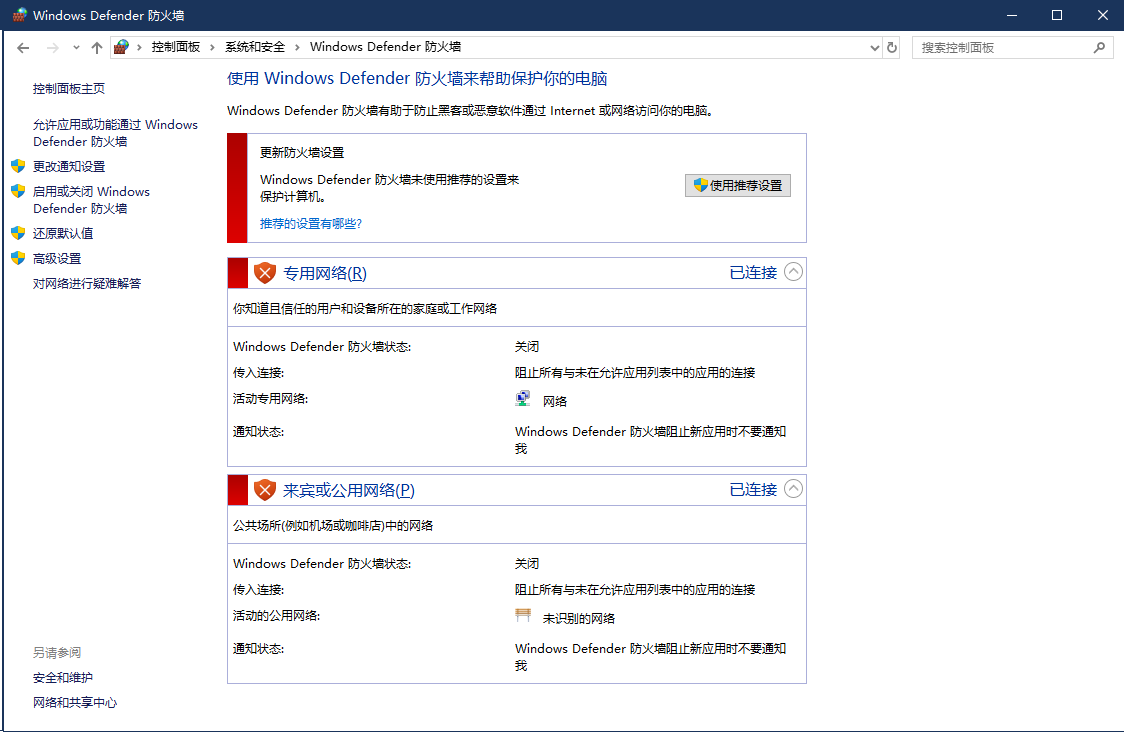Image resolution: width=1124 pixels, height=732 pixels.
Task: Click the red shield icon for 专用网络
Action: (264, 273)
